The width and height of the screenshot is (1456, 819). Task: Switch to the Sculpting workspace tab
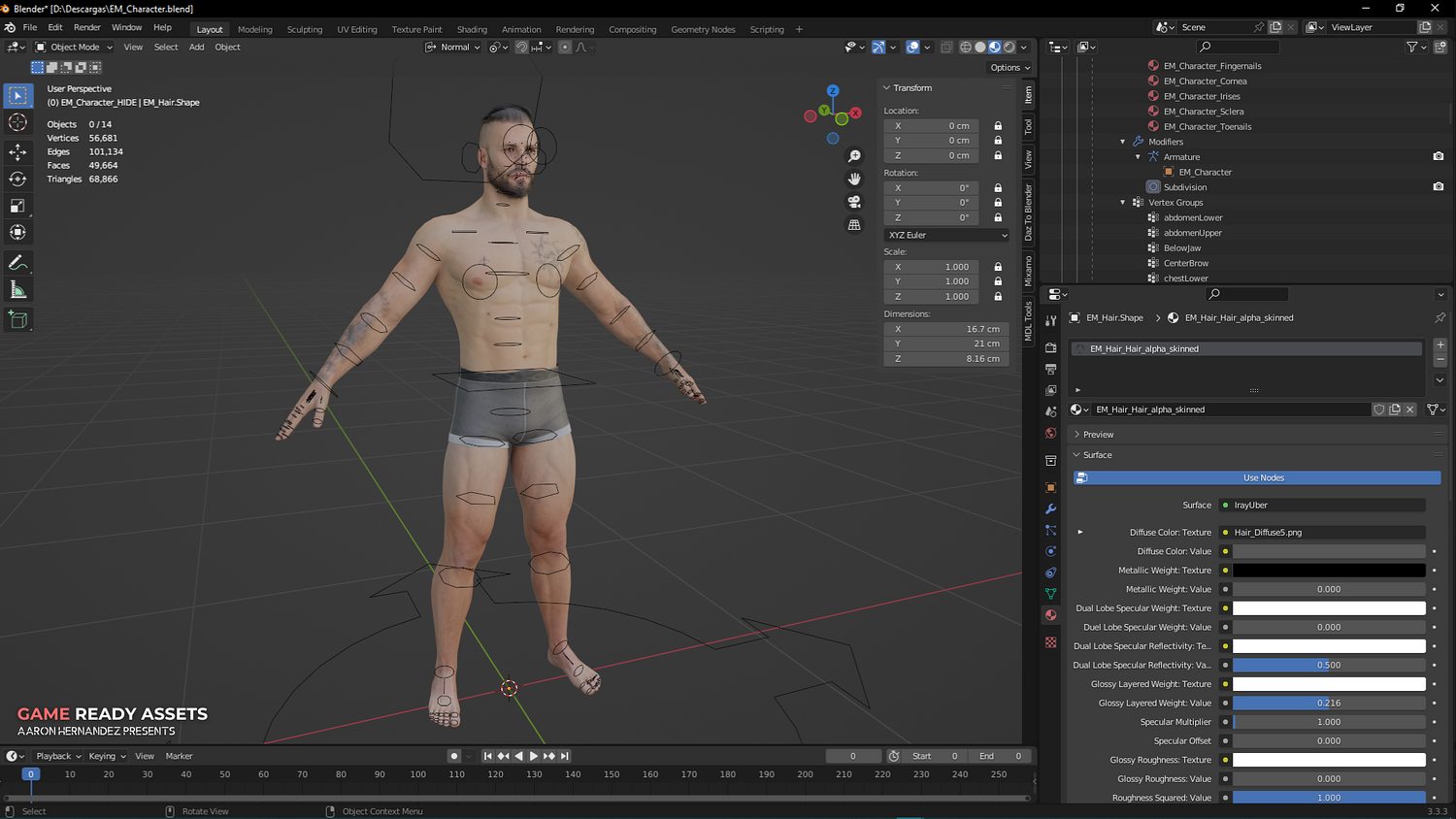click(305, 29)
